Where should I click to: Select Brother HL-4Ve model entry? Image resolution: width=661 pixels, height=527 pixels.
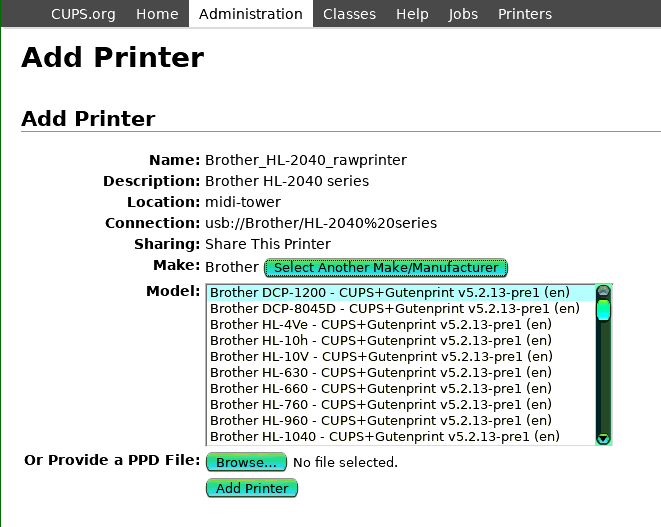click(400, 325)
